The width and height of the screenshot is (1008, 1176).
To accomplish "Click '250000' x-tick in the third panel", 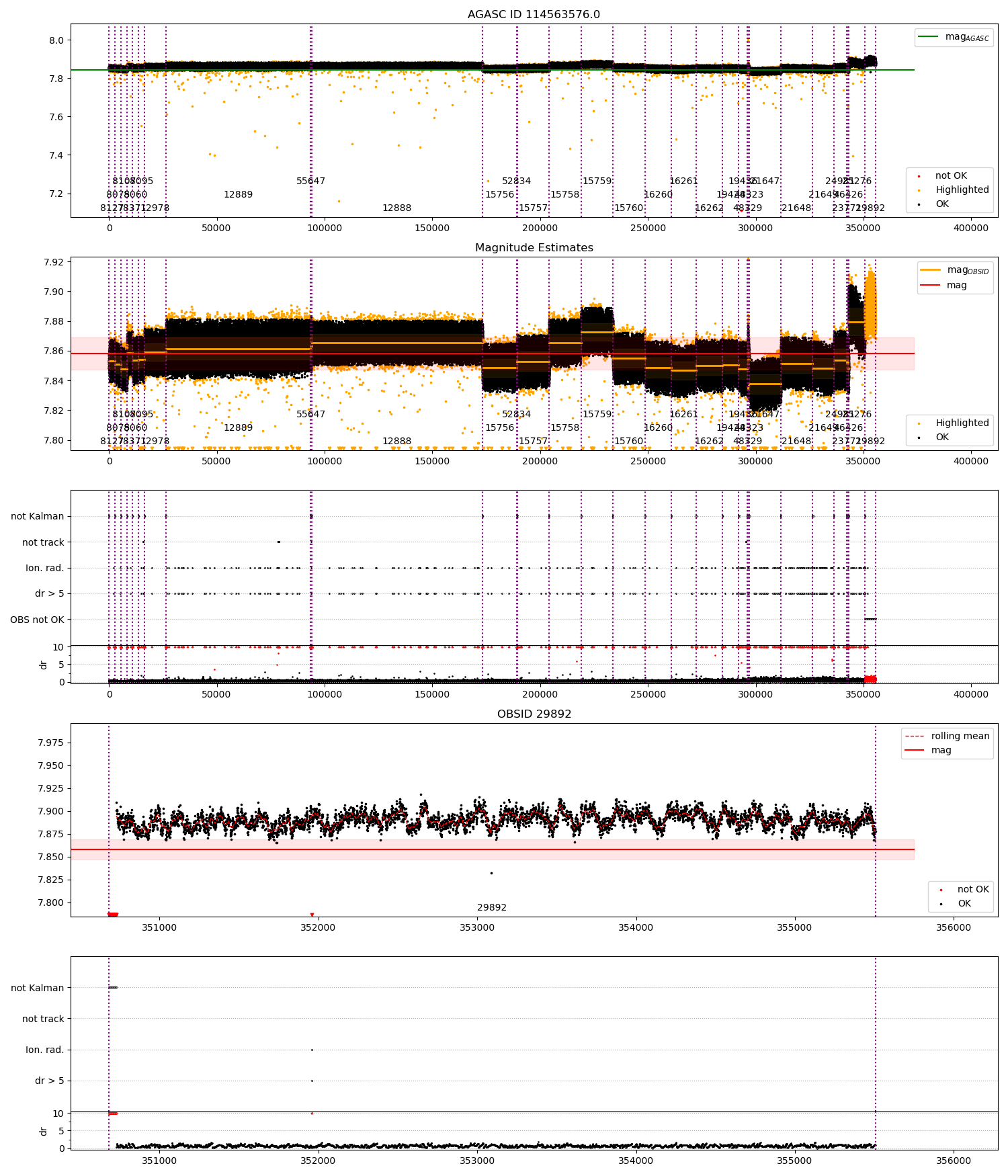I will [x=648, y=694].
